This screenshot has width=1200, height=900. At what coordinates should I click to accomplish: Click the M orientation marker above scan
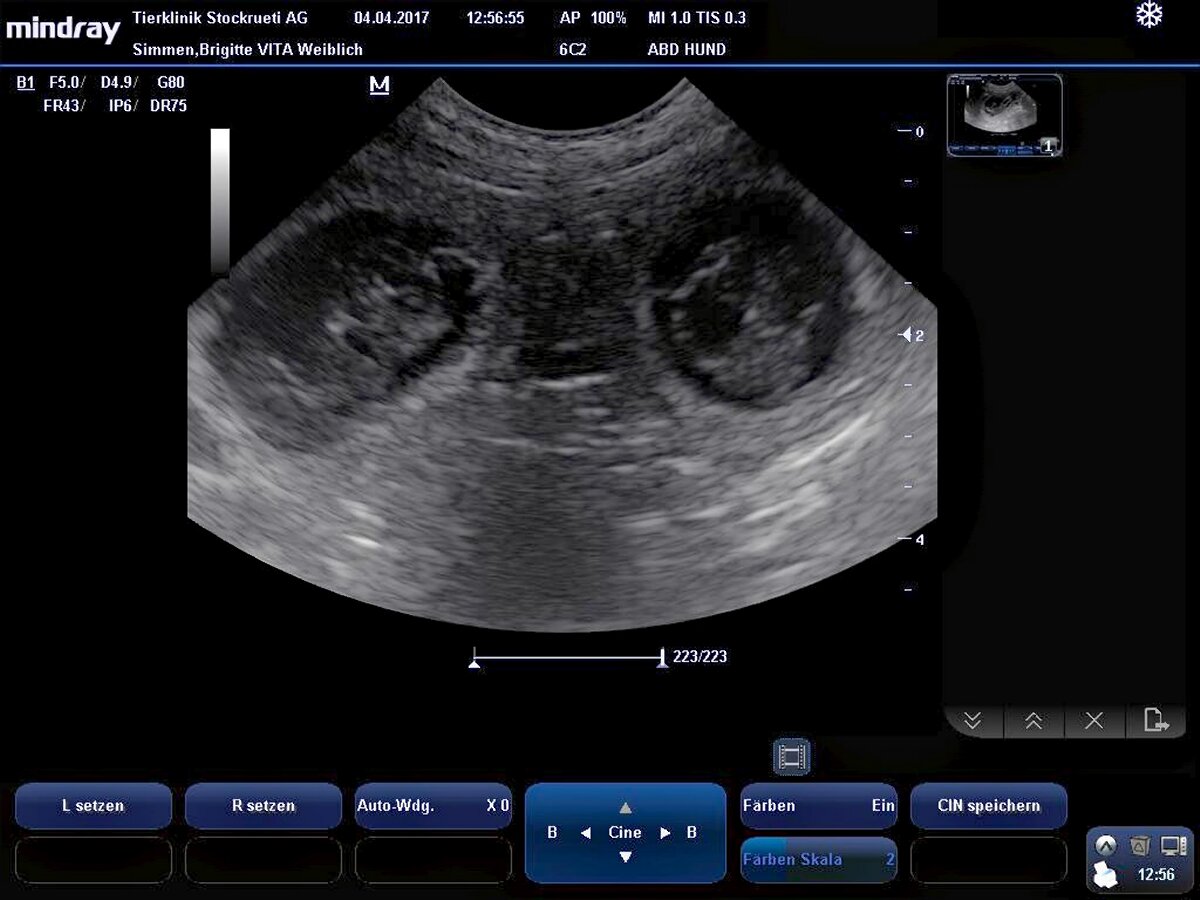pyautogui.click(x=379, y=86)
